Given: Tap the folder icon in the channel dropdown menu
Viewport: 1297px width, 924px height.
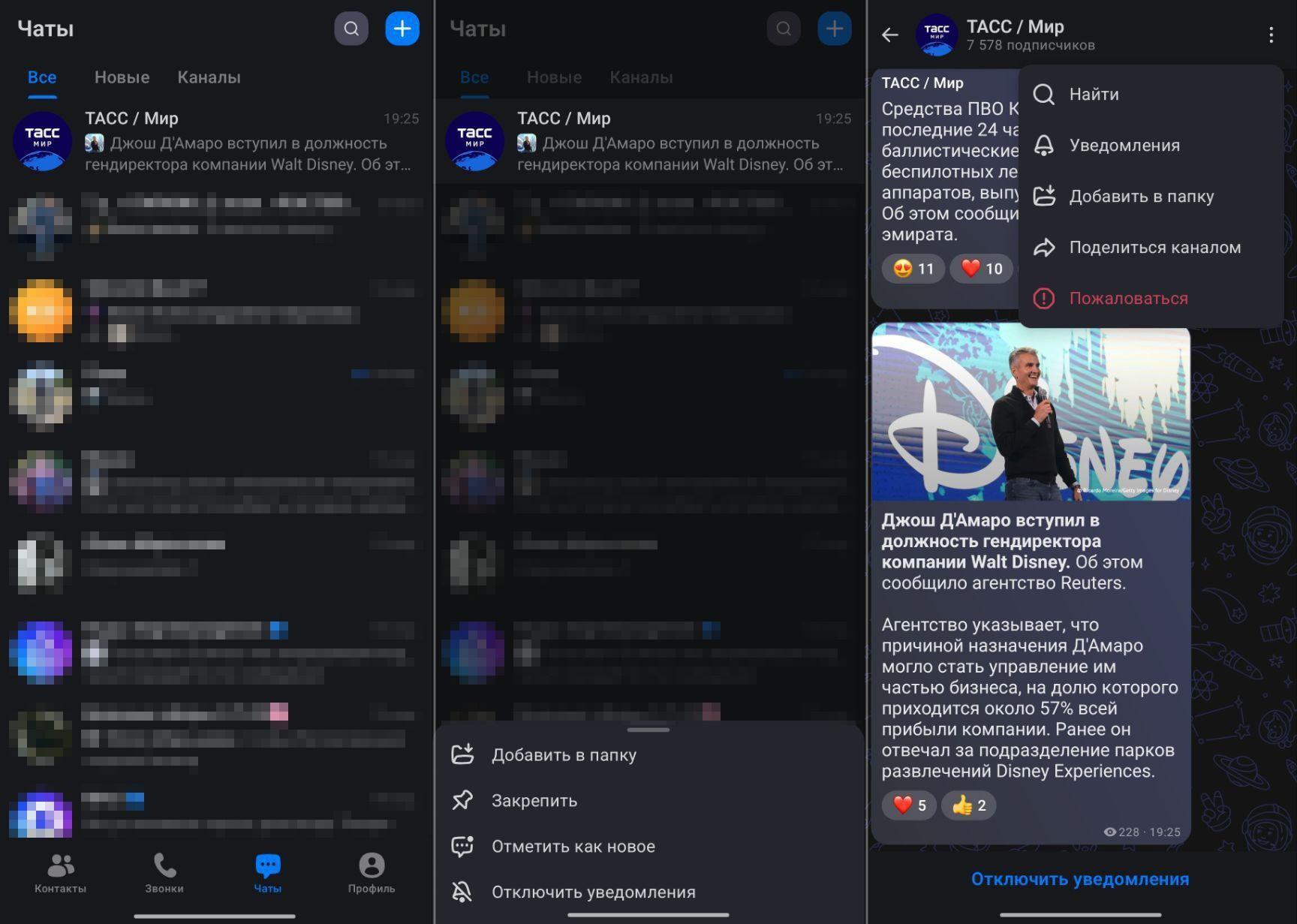Looking at the screenshot, I should coord(1044,196).
